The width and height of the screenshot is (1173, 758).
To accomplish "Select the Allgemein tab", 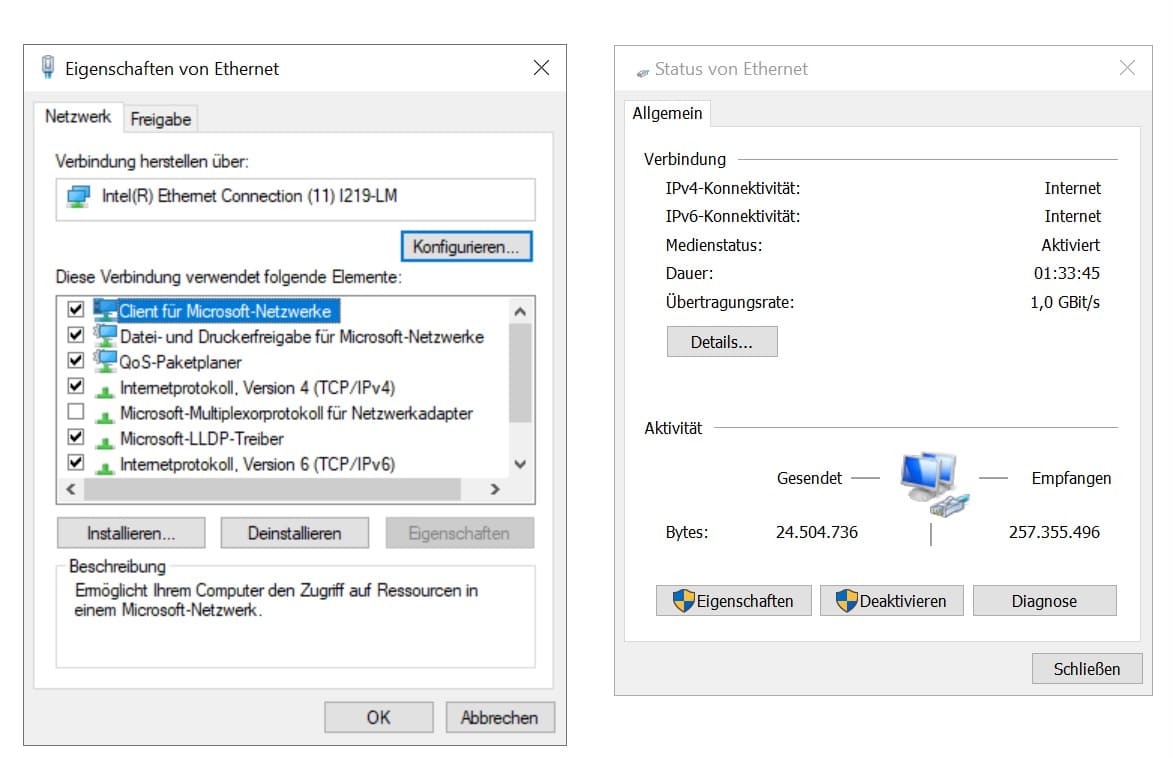I will 667,114.
